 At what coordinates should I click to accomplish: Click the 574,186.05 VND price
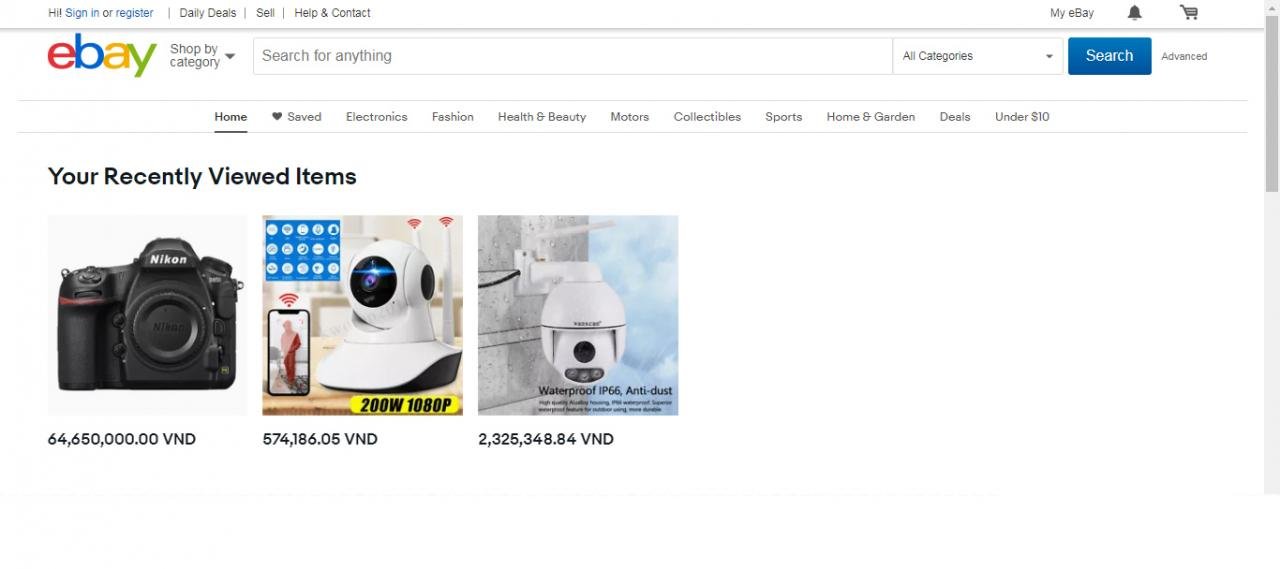(x=320, y=439)
